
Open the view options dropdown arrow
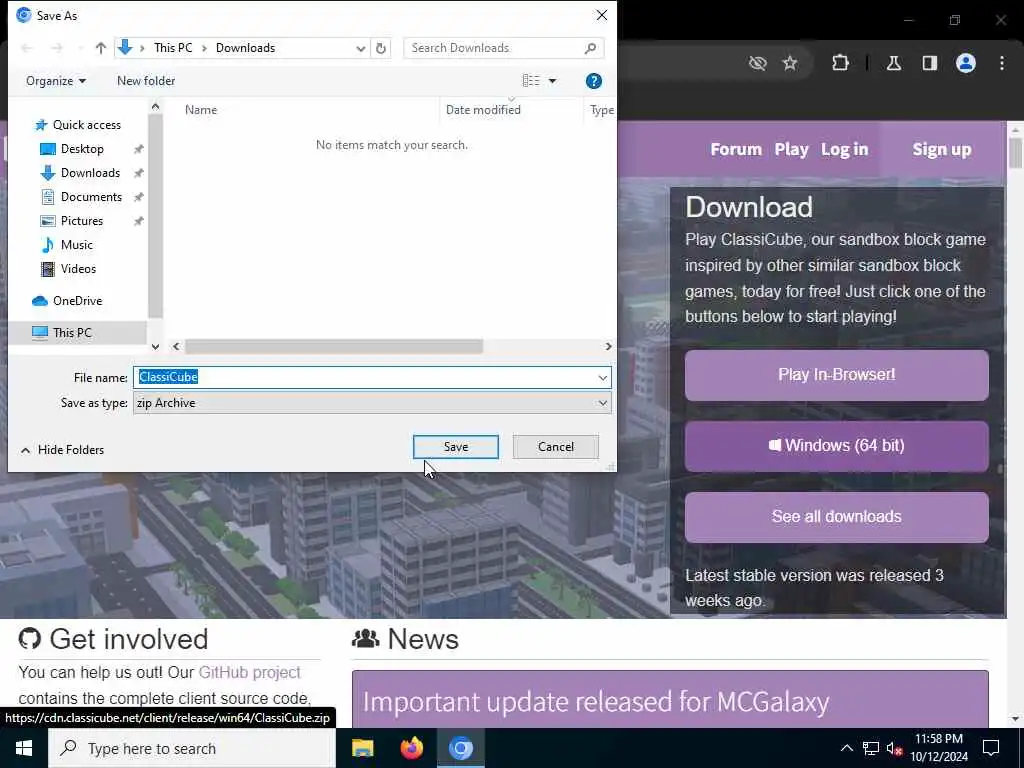tap(552, 81)
